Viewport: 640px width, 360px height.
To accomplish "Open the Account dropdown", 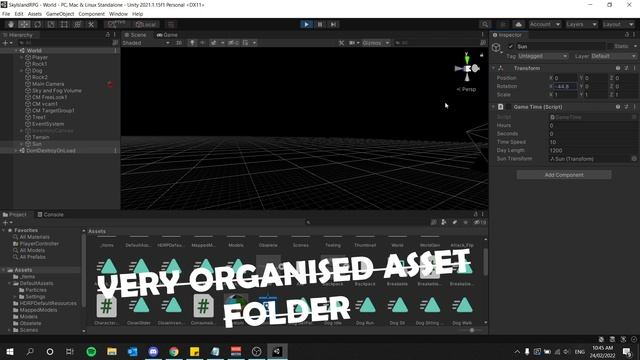I will (x=544, y=24).
